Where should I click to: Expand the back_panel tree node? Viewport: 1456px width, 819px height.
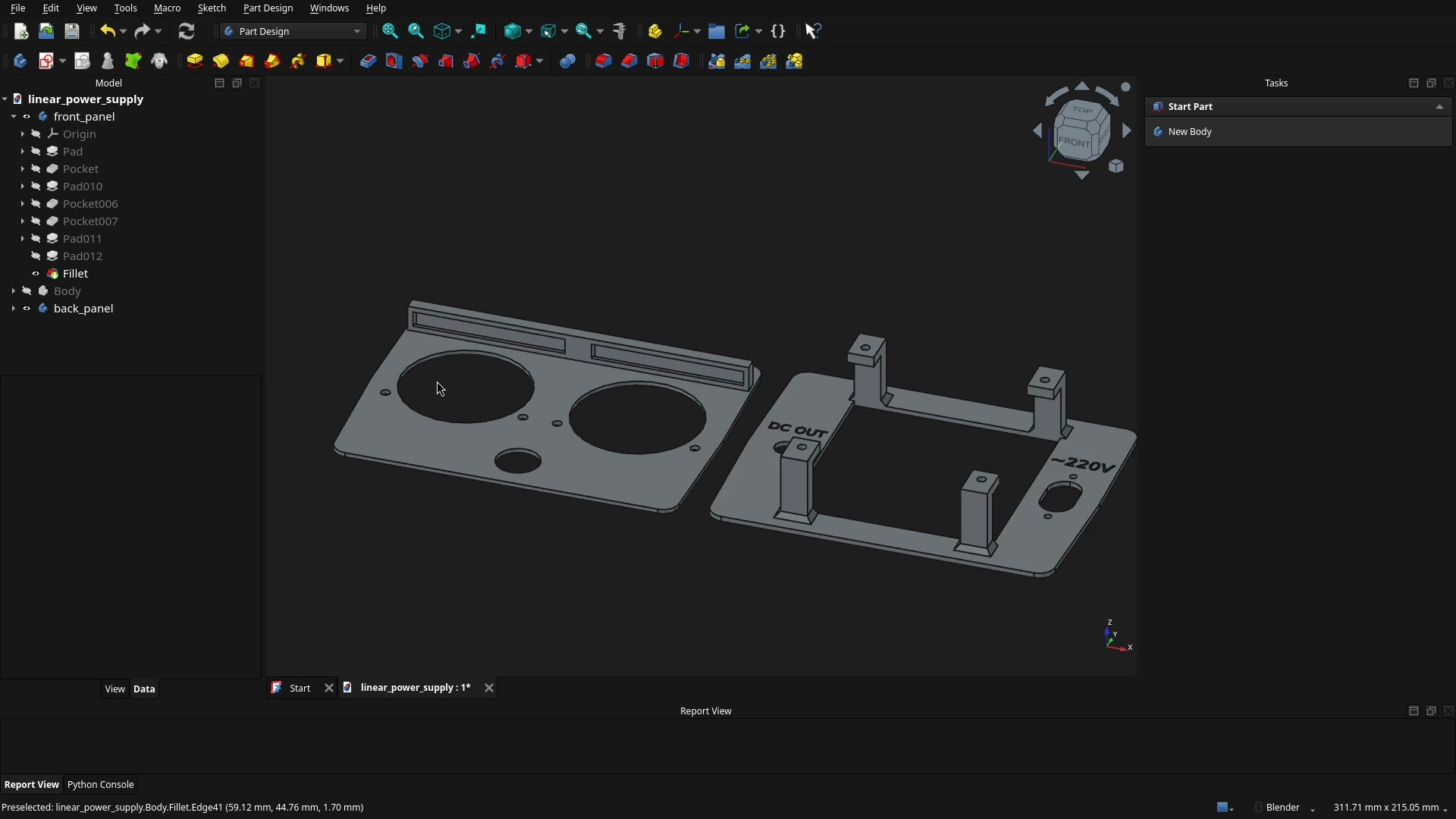[14, 309]
